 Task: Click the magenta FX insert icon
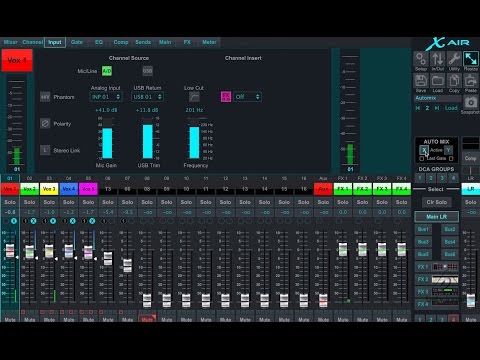(x=226, y=97)
